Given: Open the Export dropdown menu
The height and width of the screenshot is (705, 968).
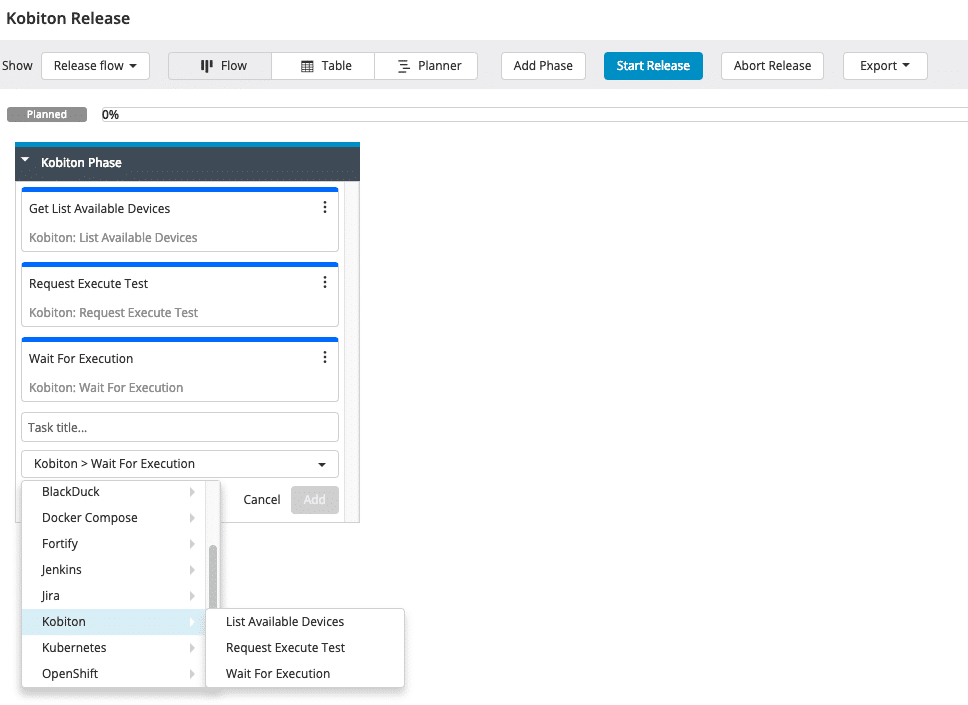Looking at the screenshot, I should click(x=884, y=66).
